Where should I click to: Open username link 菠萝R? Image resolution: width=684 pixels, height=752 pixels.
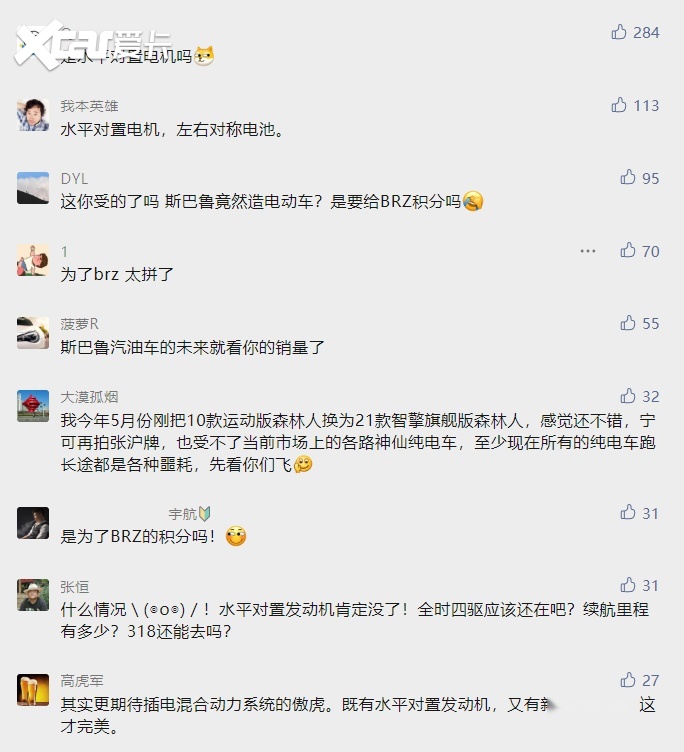[79, 323]
